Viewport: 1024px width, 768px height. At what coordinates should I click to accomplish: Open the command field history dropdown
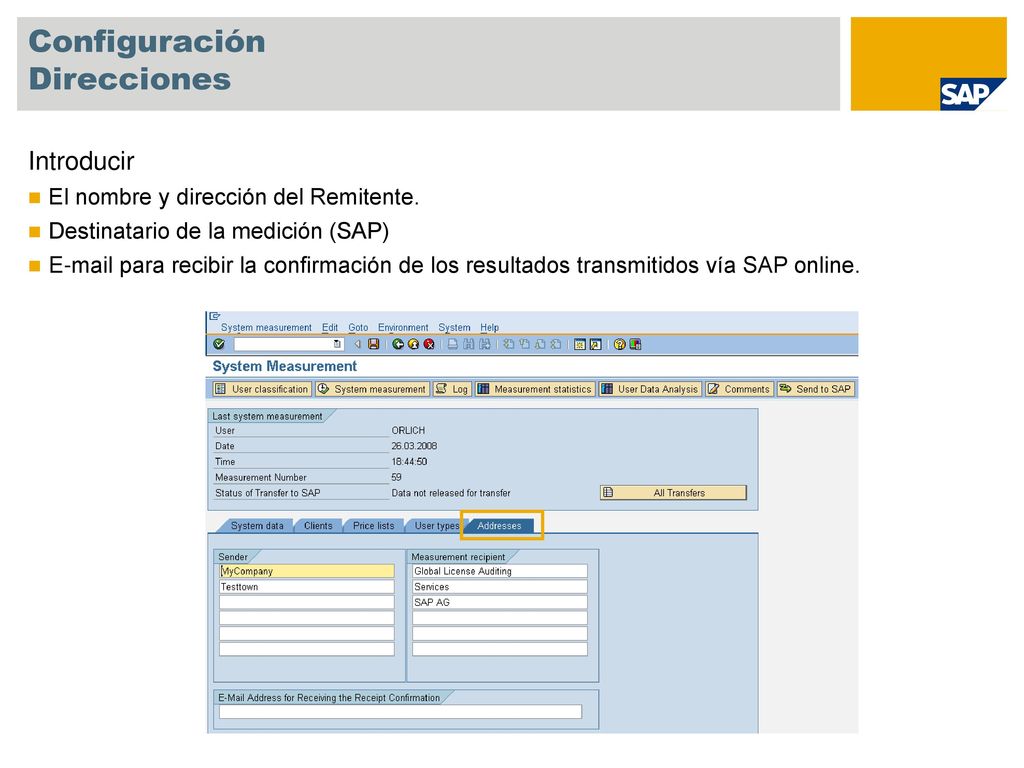337,344
